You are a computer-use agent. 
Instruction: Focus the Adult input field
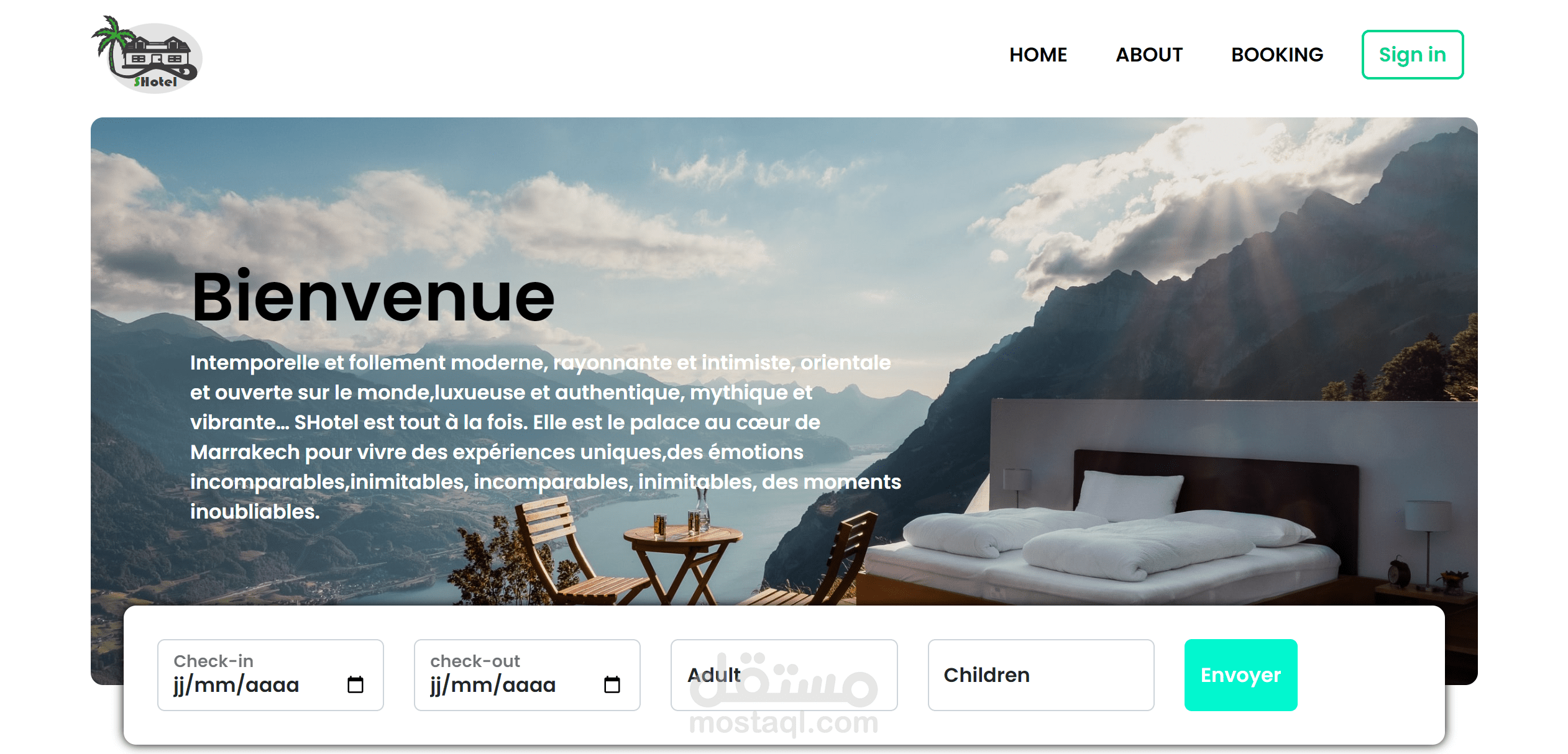click(784, 675)
